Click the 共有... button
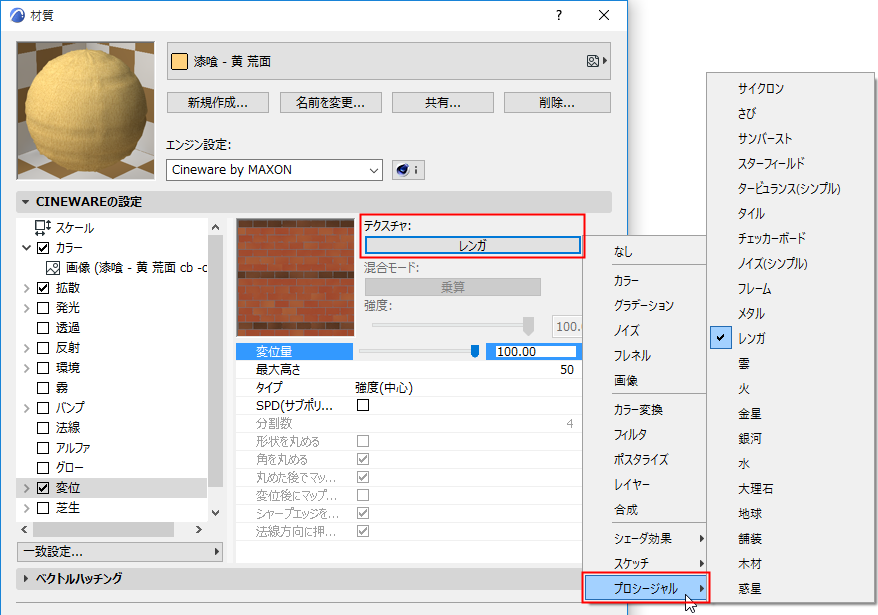 coord(442,103)
